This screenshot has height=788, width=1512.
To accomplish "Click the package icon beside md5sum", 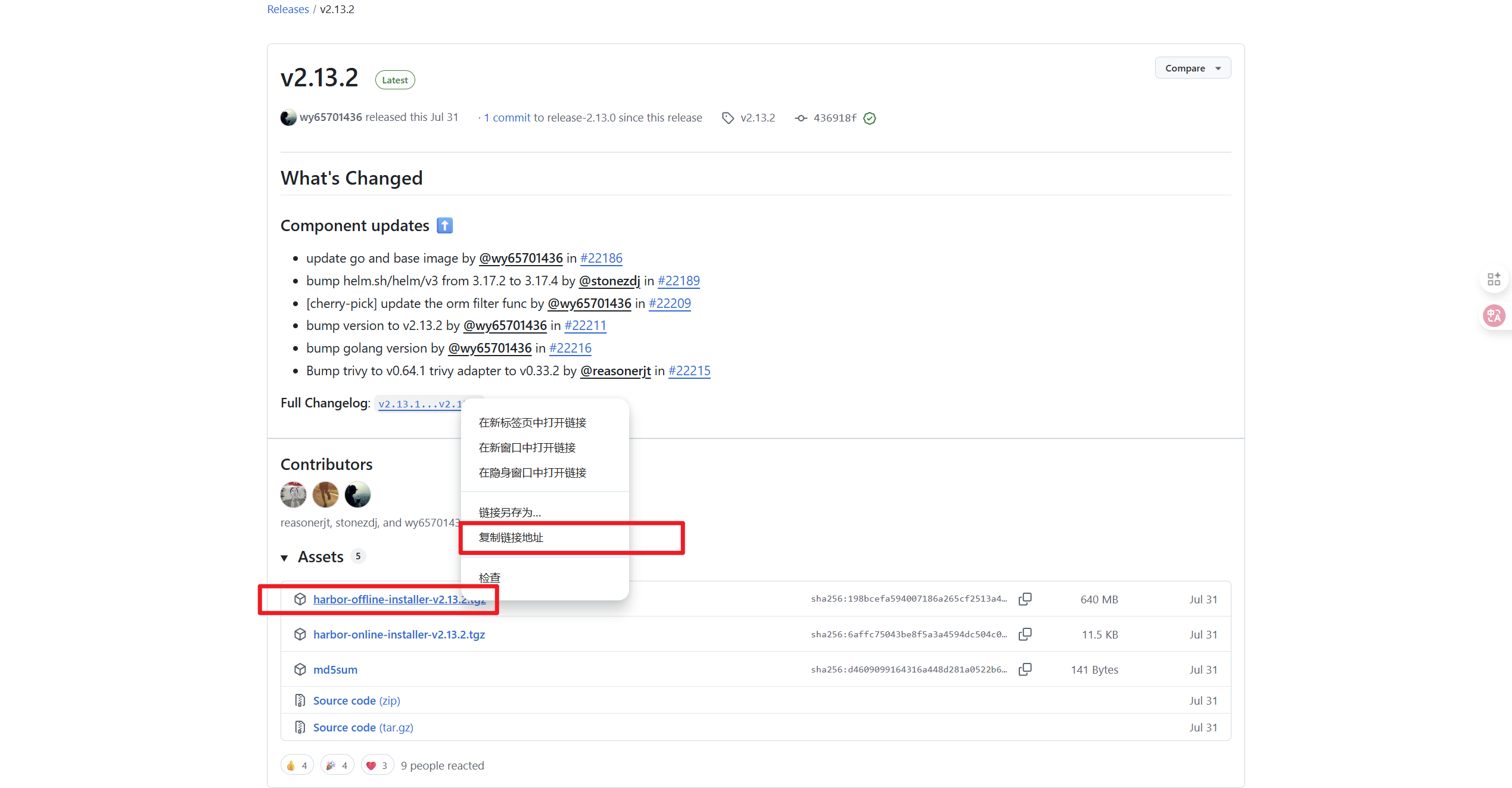I will pos(300,669).
